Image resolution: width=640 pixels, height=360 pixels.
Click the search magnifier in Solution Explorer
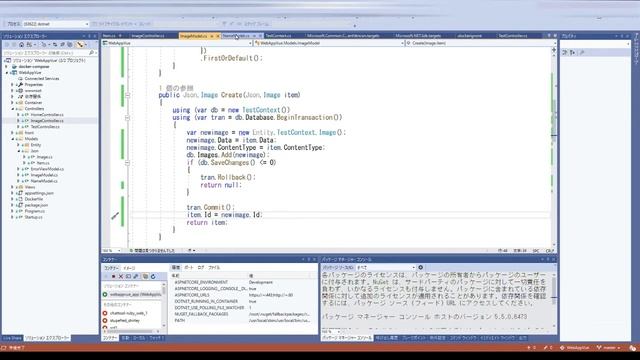(x=91, y=53)
